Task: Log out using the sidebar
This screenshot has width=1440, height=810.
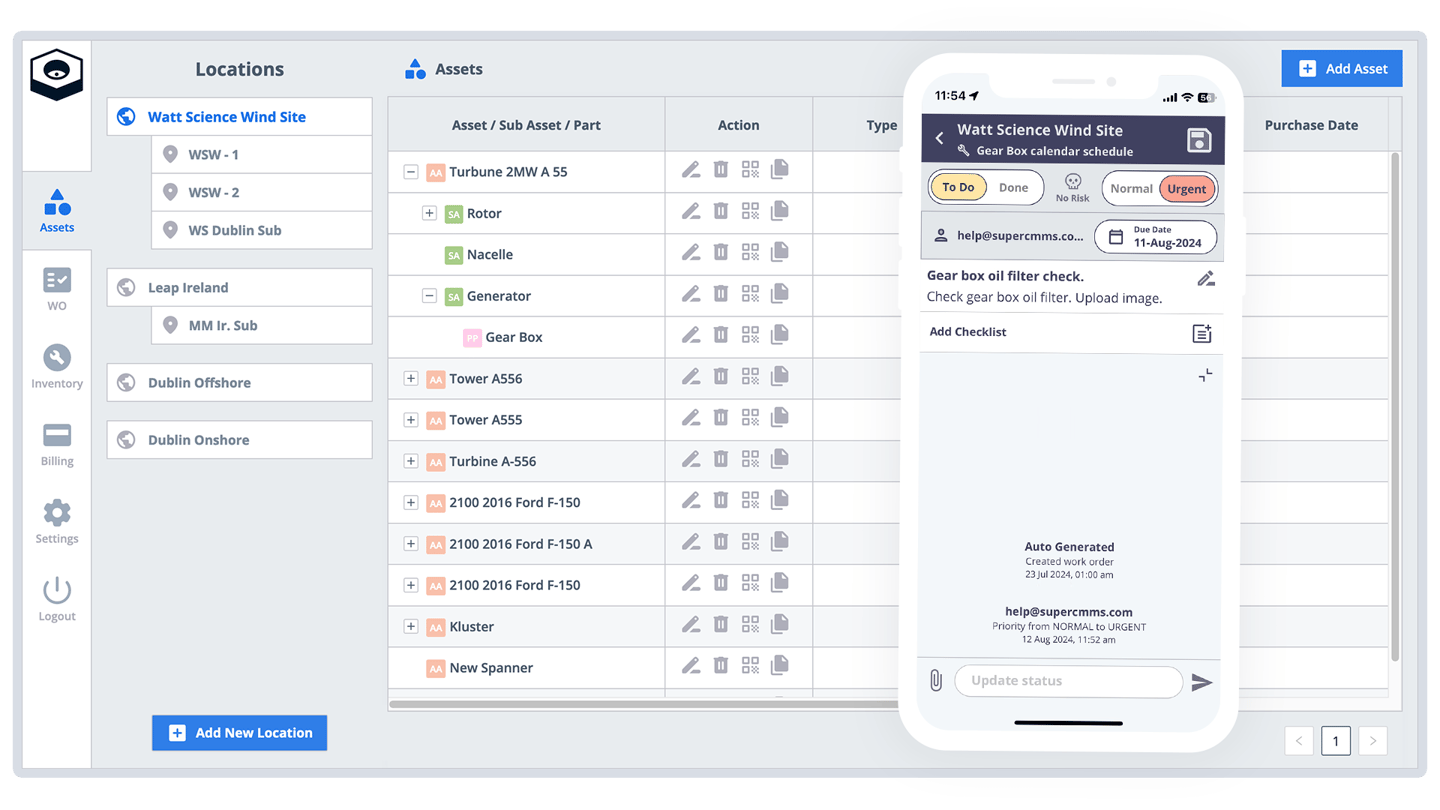Action: [57, 599]
